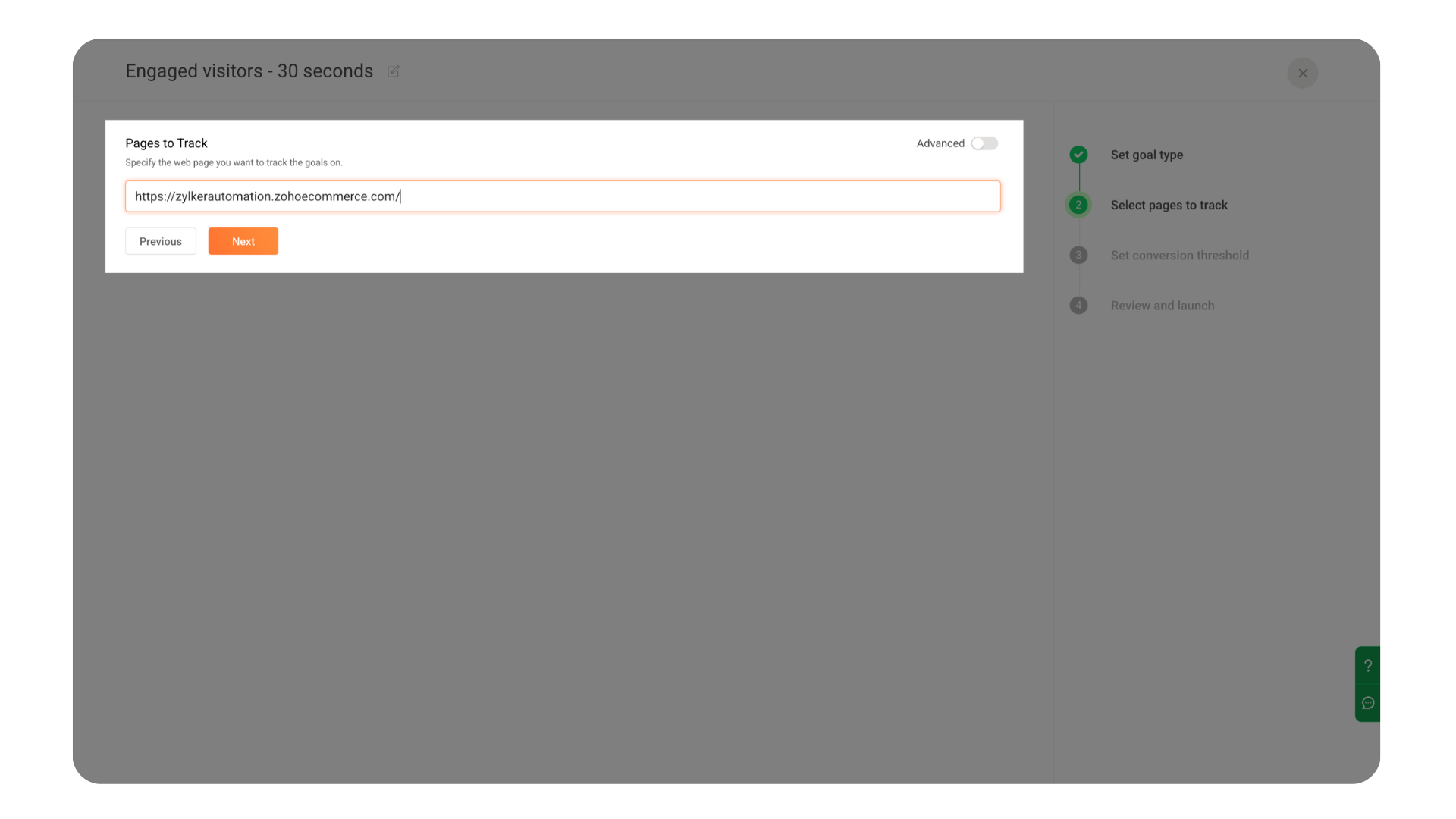The height and width of the screenshot is (819, 1456).
Task: Open the Select pages to track step
Action: 1169,205
